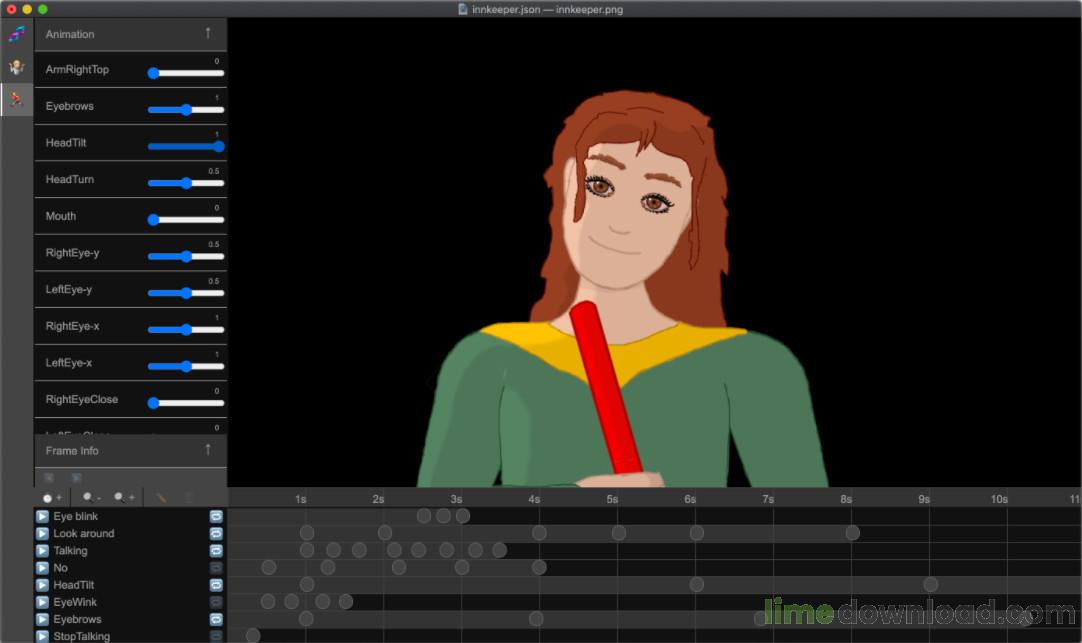Click the HeadTurn slider handle
The image size is (1082, 643).
click(x=186, y=183)
